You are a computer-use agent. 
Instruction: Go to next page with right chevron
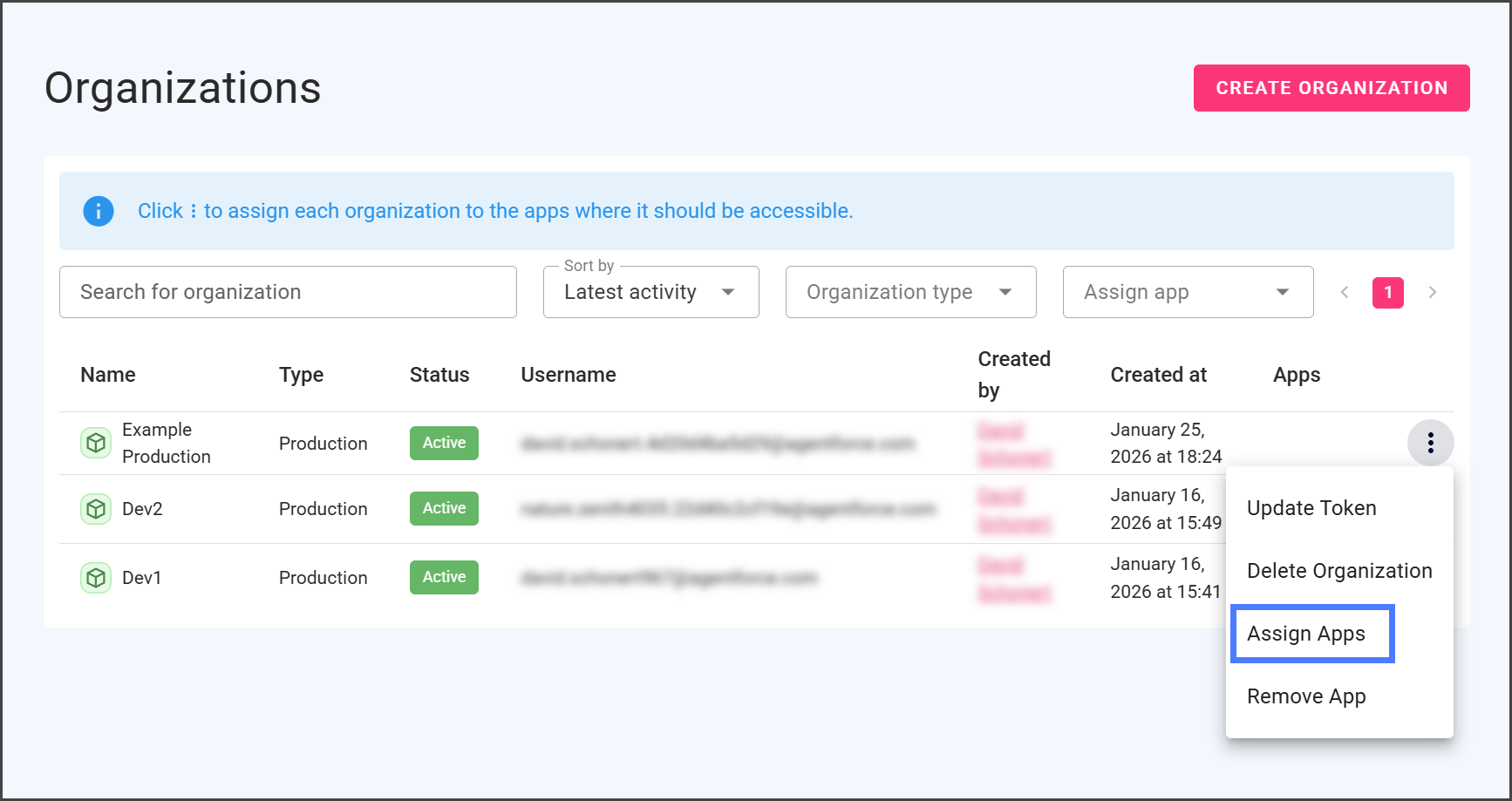(x=1432, y=293)
